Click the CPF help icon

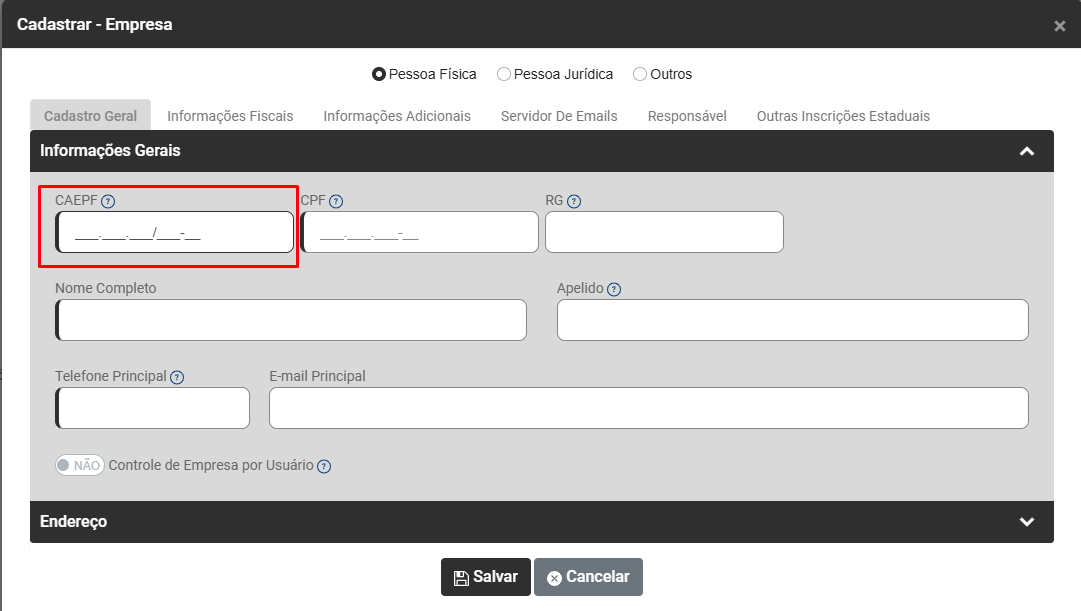[x=336, y=201]
